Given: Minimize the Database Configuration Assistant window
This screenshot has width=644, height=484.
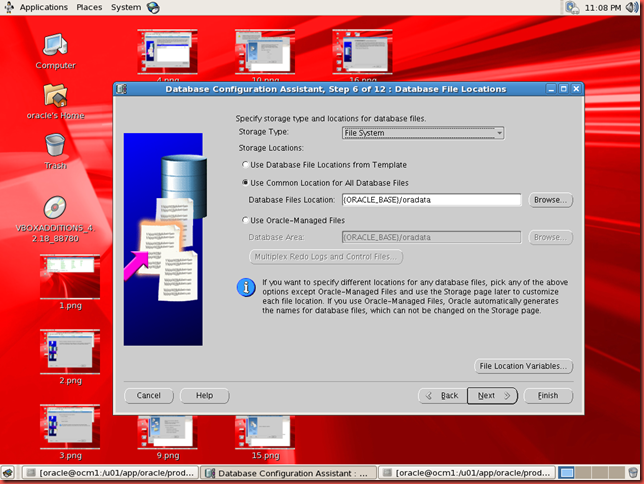Looking at the screenshot, I should [551, 89].
